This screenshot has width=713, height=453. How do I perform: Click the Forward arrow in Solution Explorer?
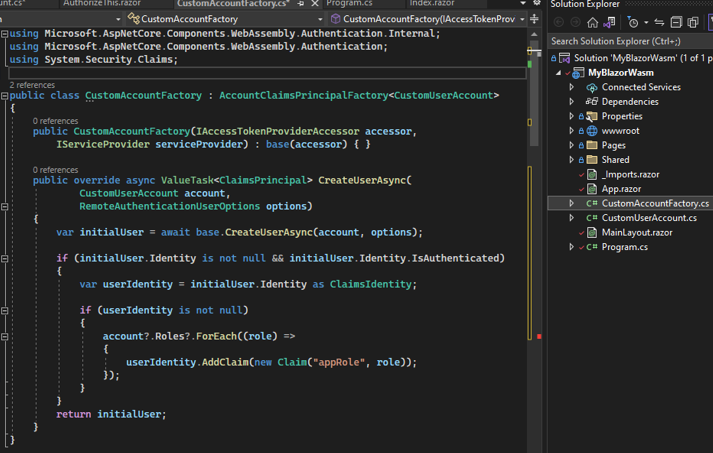(x=575, y=22)
